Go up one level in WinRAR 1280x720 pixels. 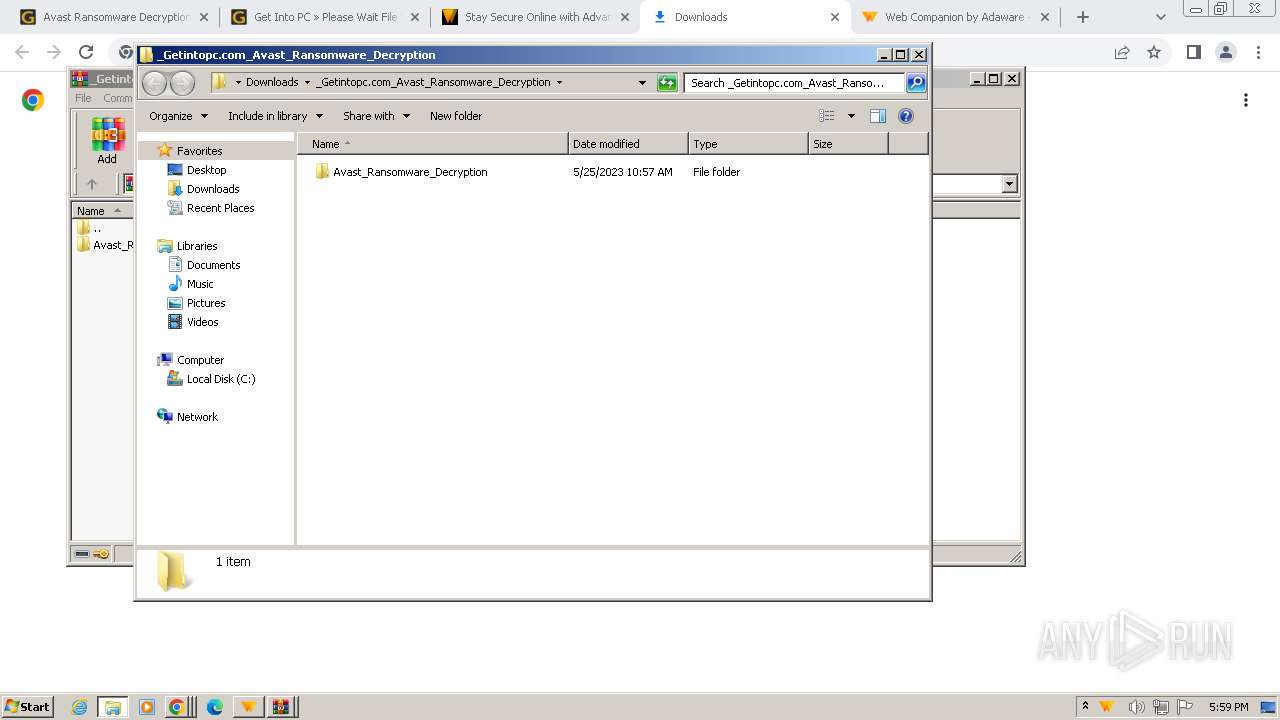point(92,184)
